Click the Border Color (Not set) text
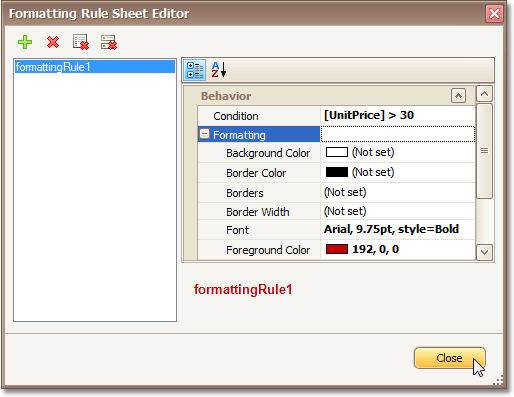This screenshot has width=514, height=397. click(373, 172)
